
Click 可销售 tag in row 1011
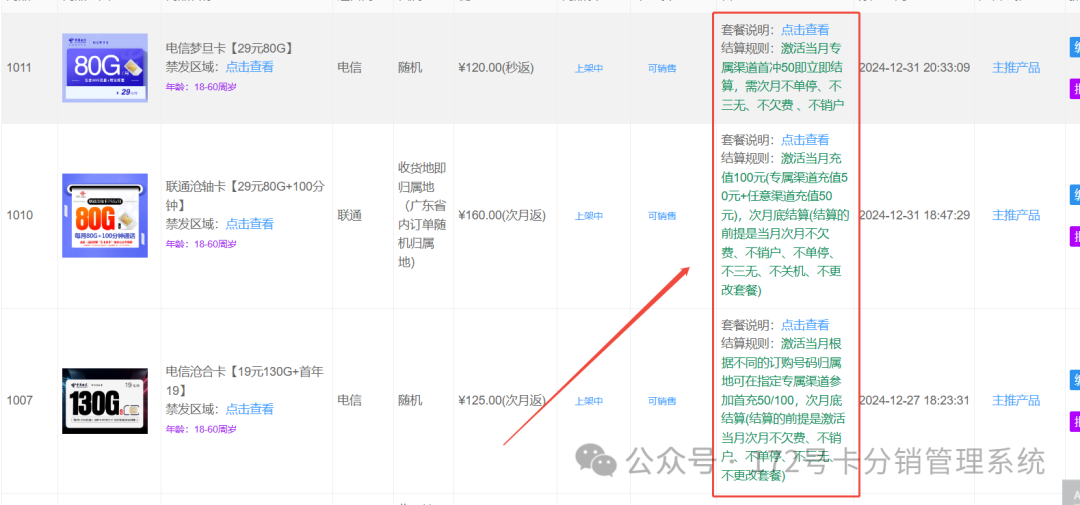(661, 68)
